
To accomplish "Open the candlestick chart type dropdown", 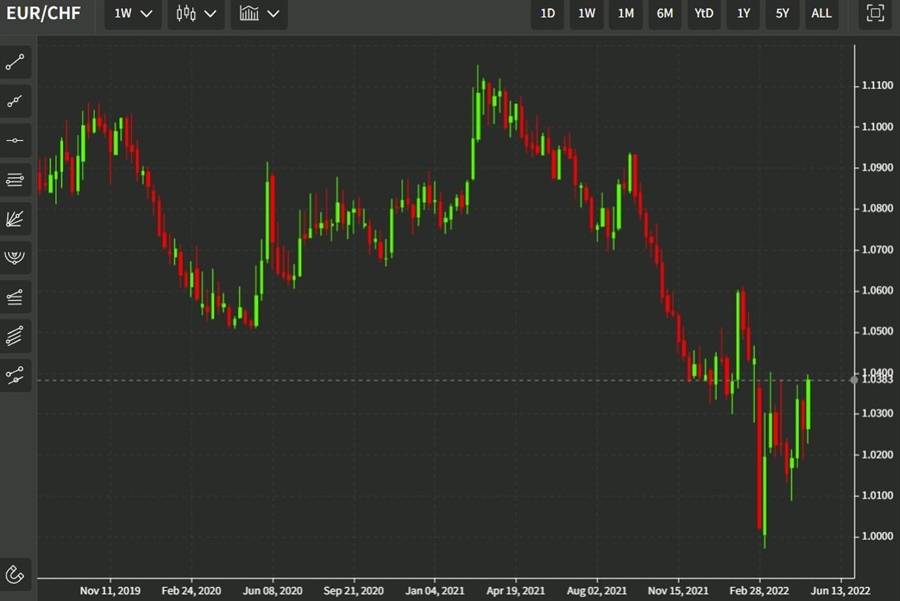I will tap(196, 13).
